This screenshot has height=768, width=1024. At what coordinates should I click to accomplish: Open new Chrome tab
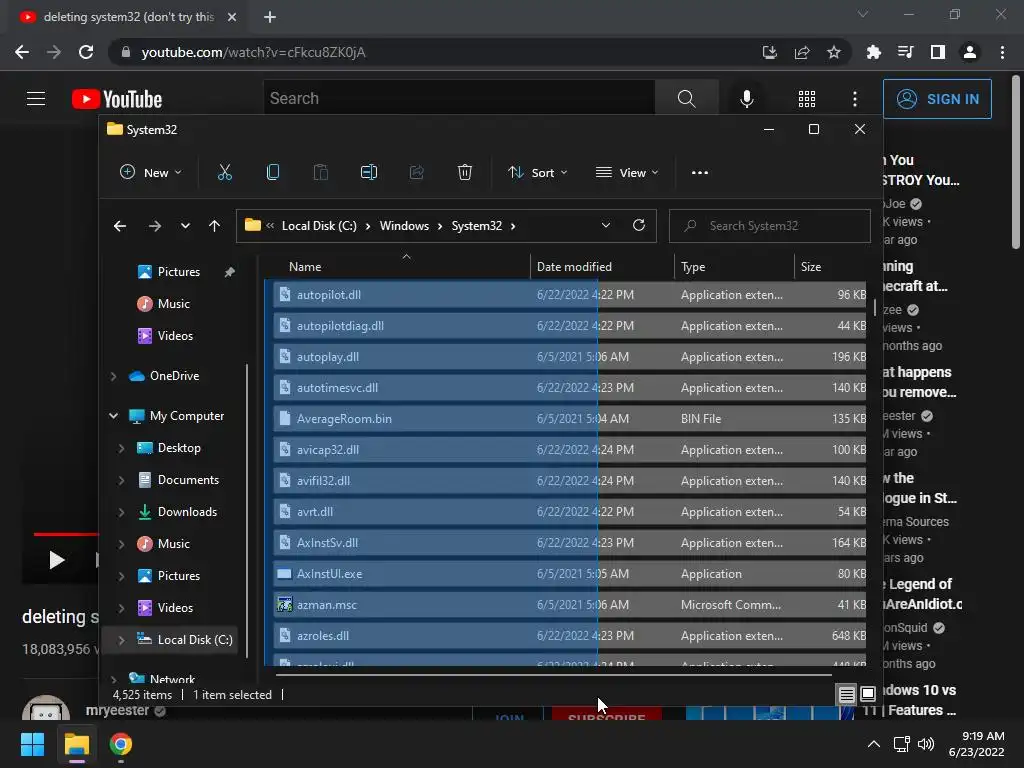click(270, 17)
